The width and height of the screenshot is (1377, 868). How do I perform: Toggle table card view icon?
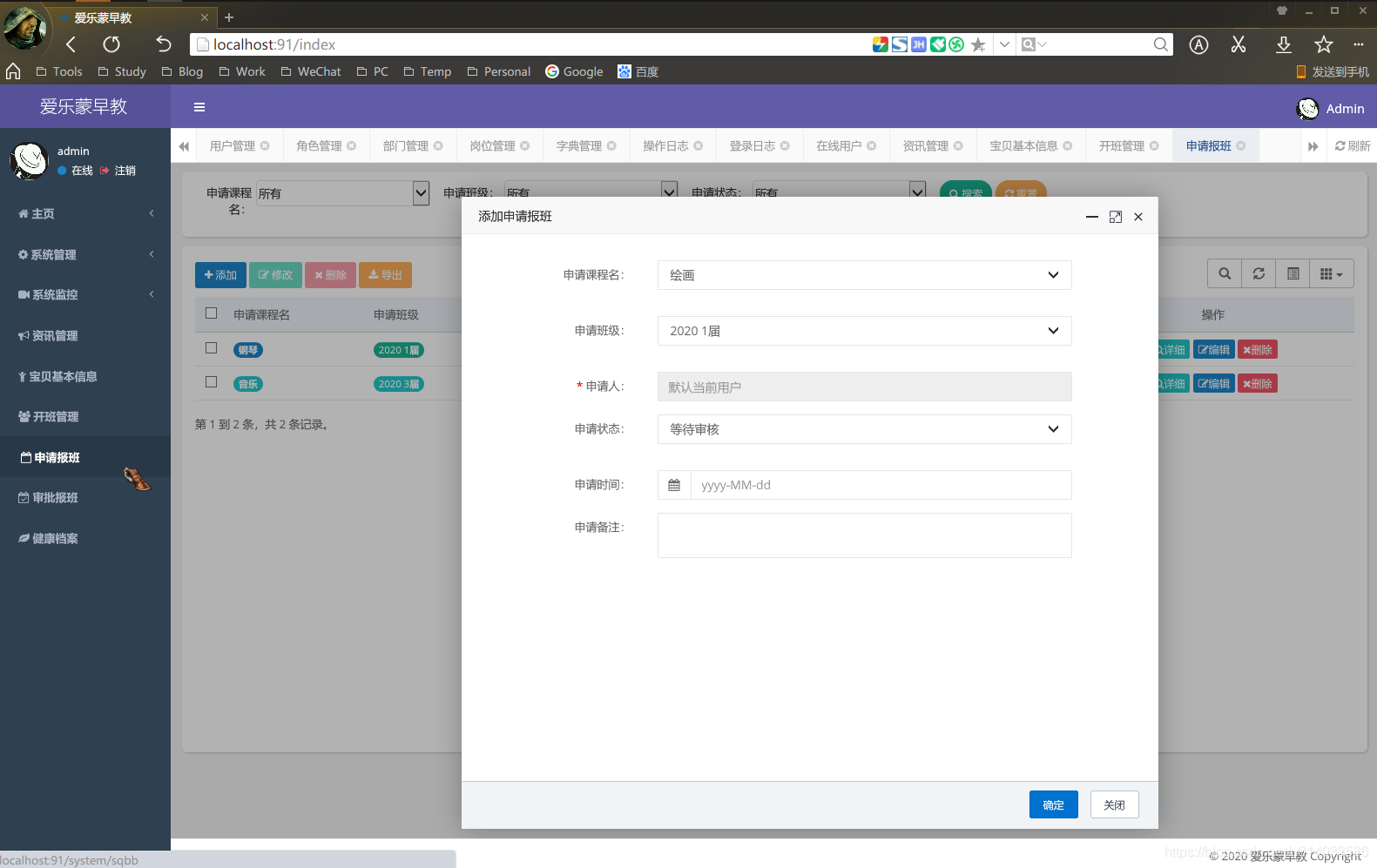tap(1293, 274)
